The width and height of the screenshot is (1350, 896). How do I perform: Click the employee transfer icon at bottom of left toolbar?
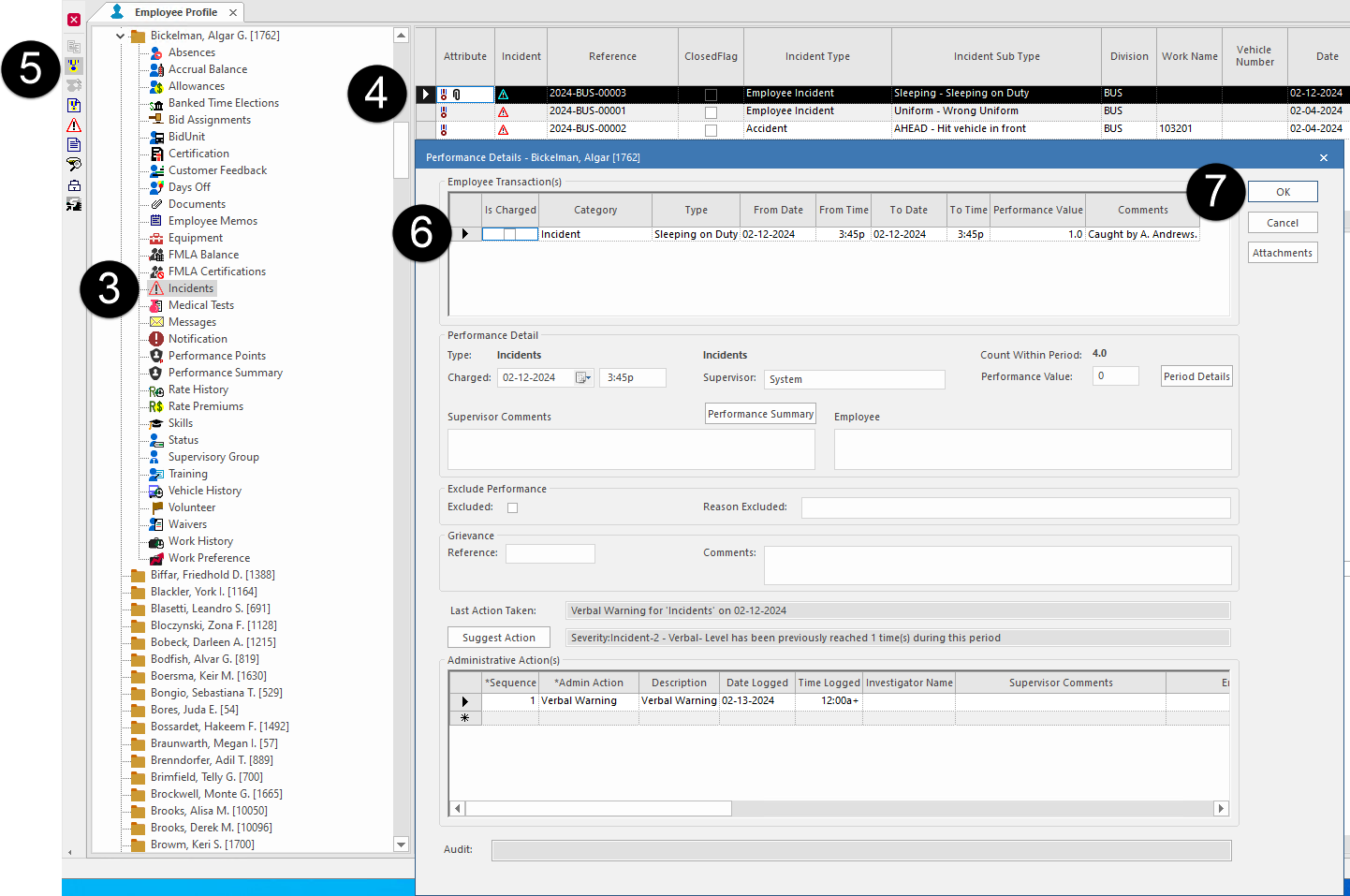click(74, 204)
